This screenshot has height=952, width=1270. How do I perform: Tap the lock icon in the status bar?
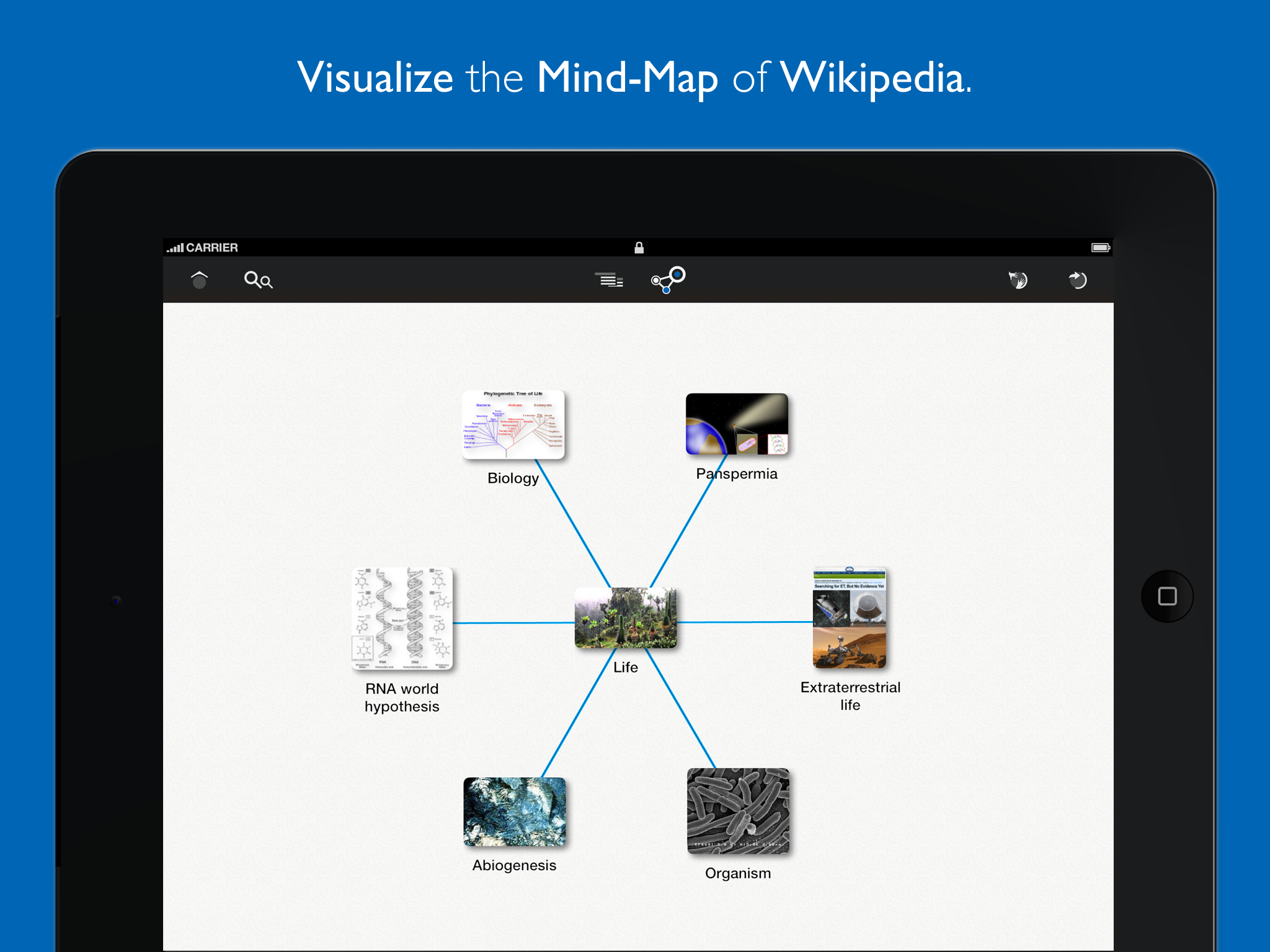click(x=639, y=248)
